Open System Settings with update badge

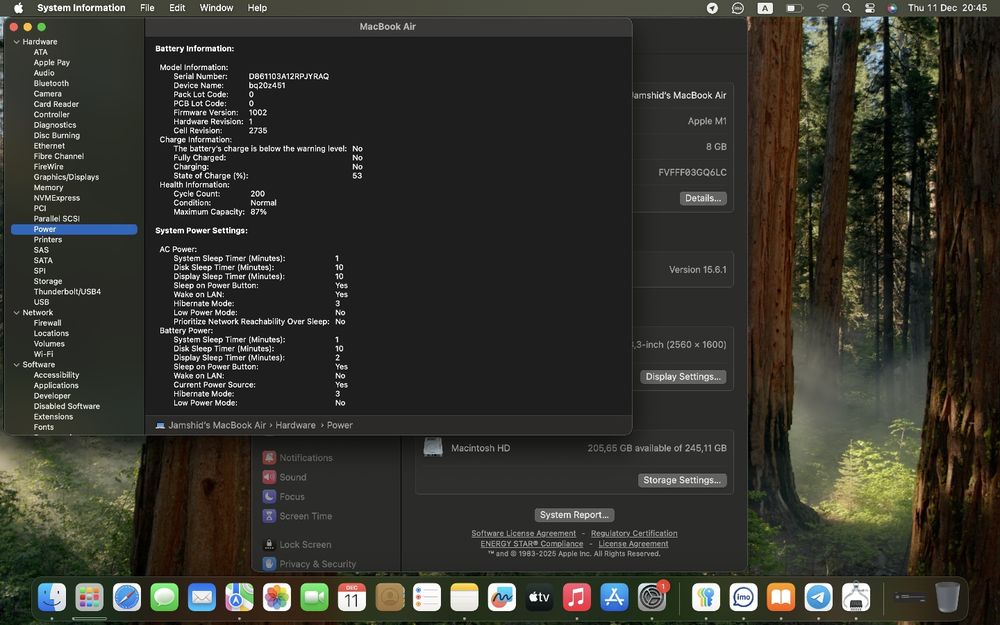tap(652, 598)
